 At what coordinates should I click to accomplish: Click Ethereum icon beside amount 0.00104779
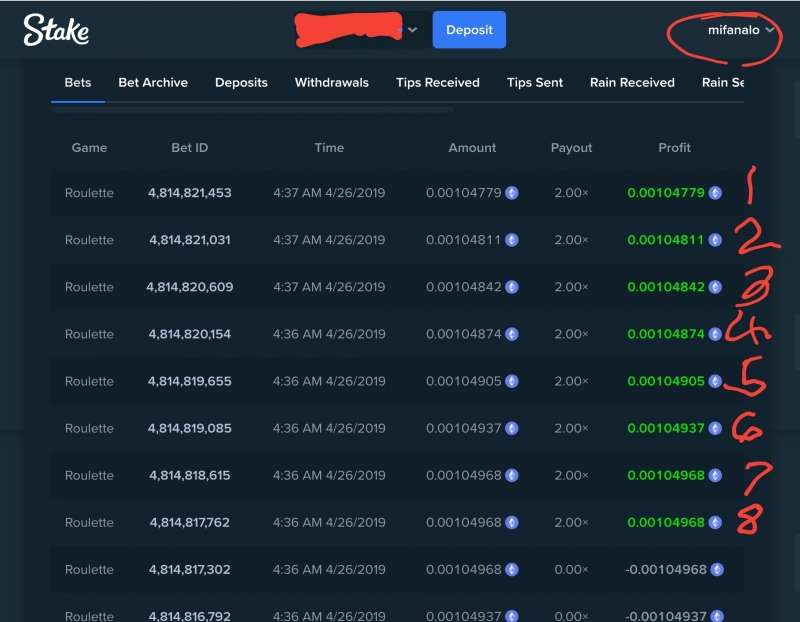(512, 193)
